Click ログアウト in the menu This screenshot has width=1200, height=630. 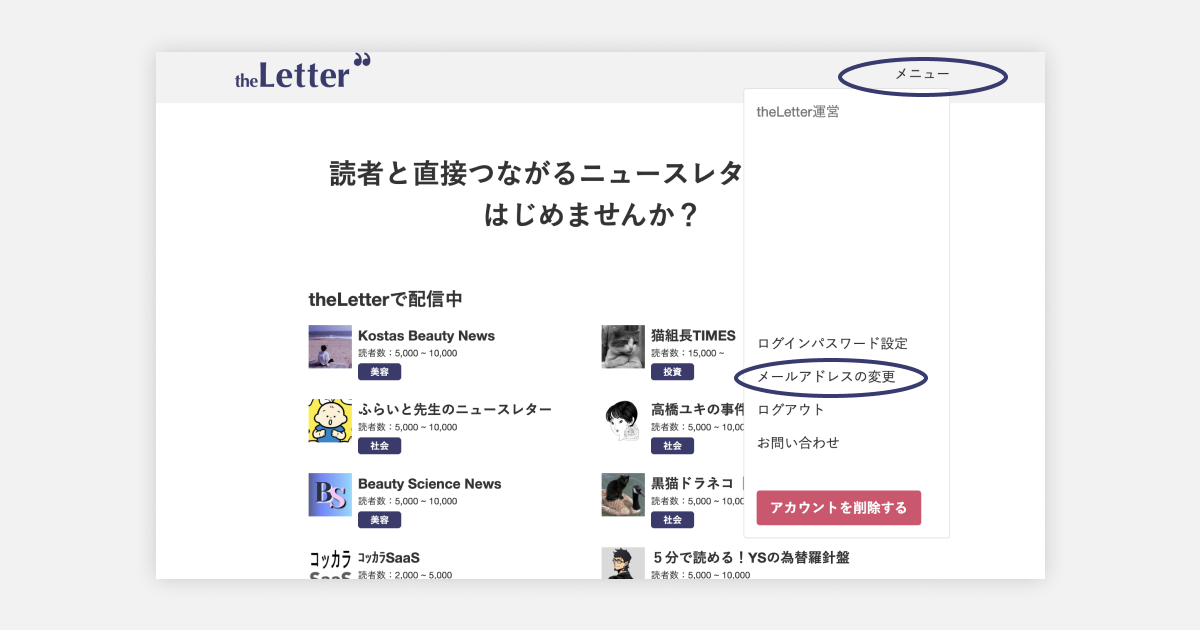791,410
